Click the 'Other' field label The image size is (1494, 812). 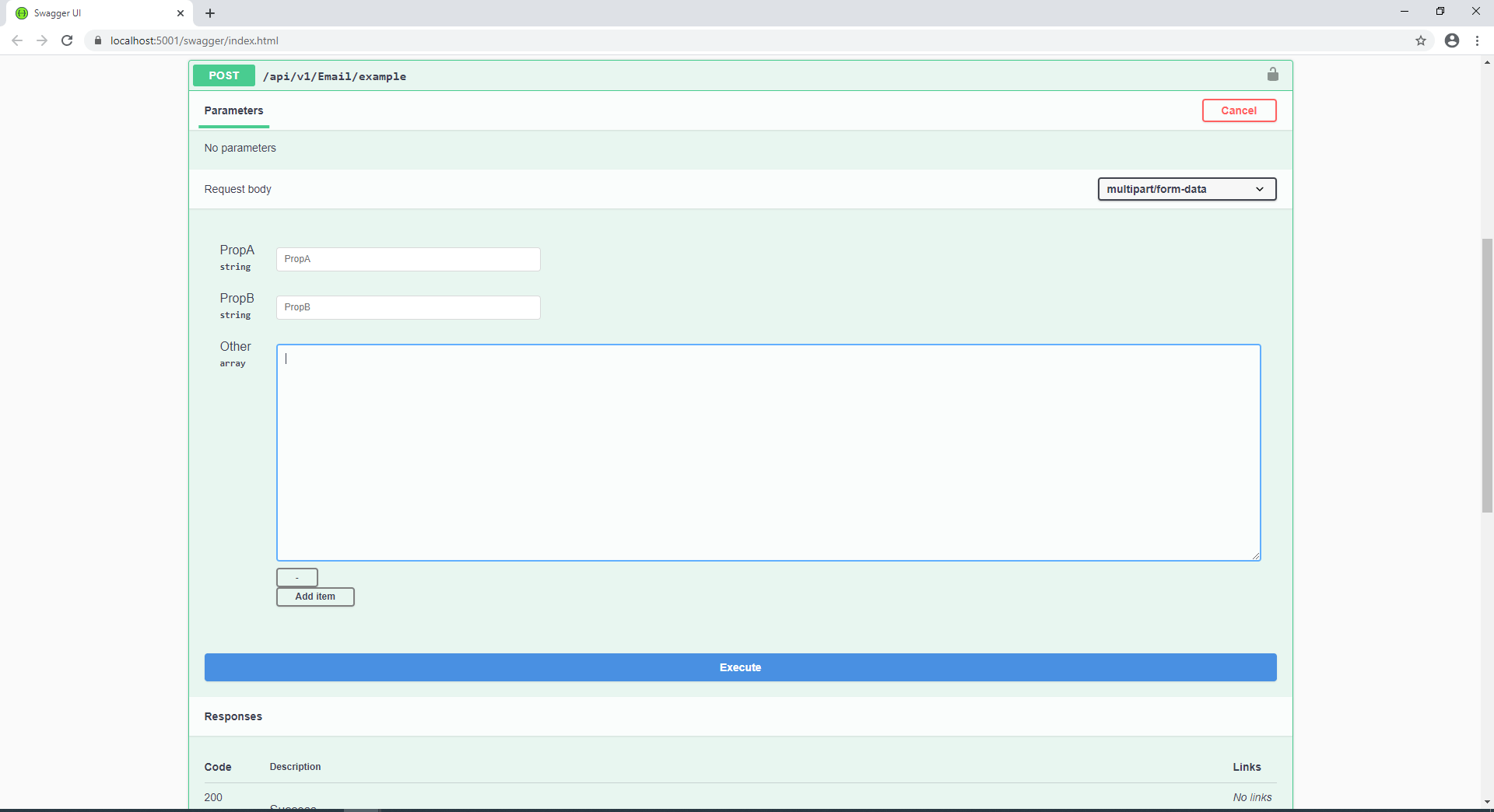pyautogui.click(x=235, y=346)
